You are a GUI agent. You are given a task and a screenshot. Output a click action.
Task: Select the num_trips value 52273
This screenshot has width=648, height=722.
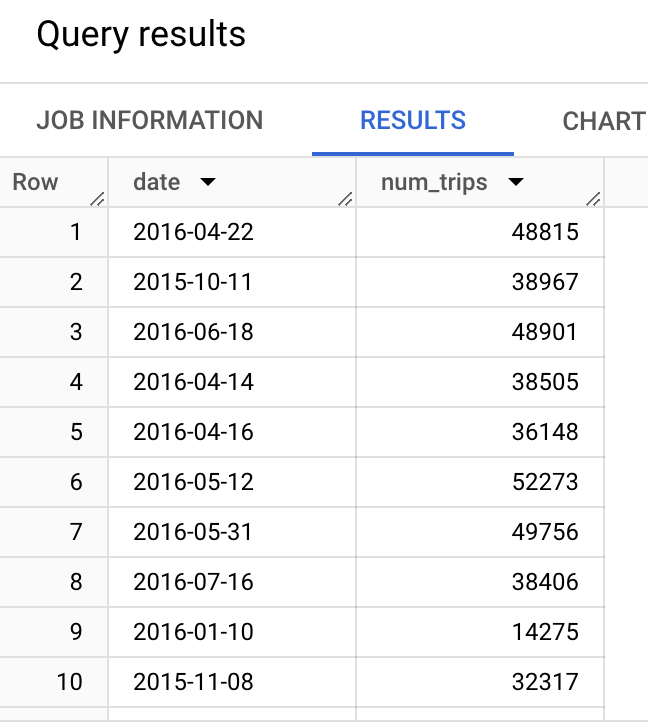tap(544, 482)
